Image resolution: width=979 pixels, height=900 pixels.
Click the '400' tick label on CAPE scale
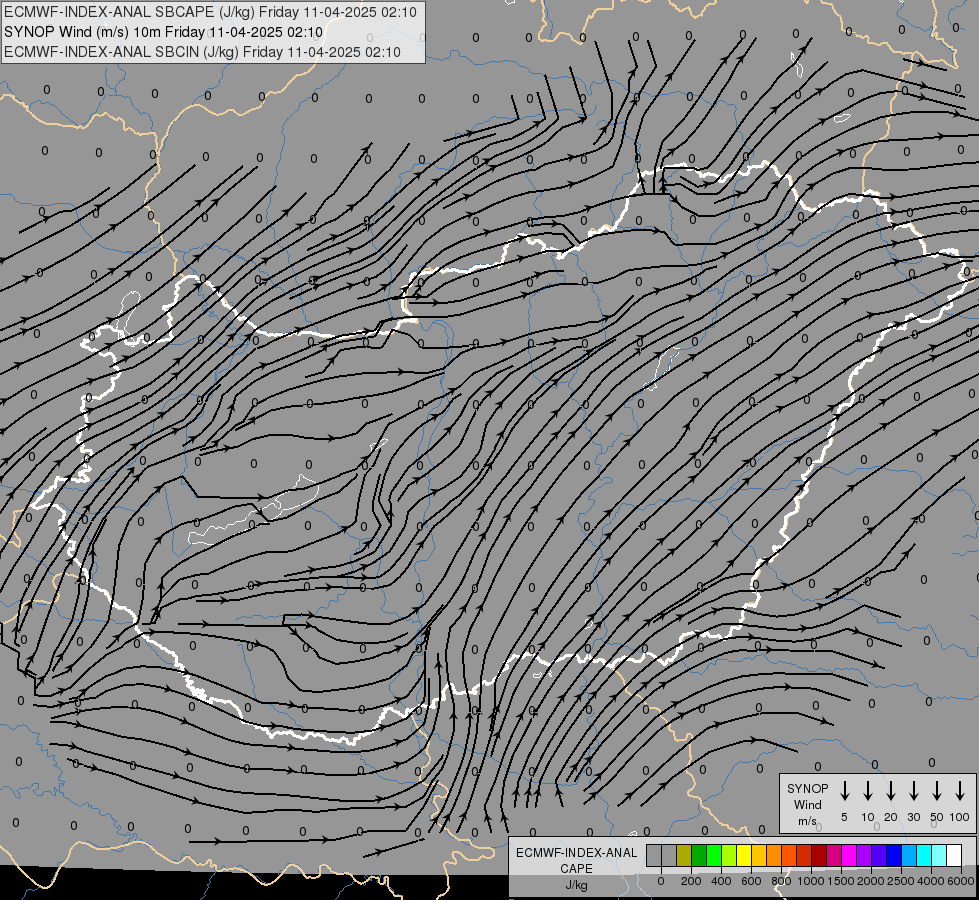point(721,881)
